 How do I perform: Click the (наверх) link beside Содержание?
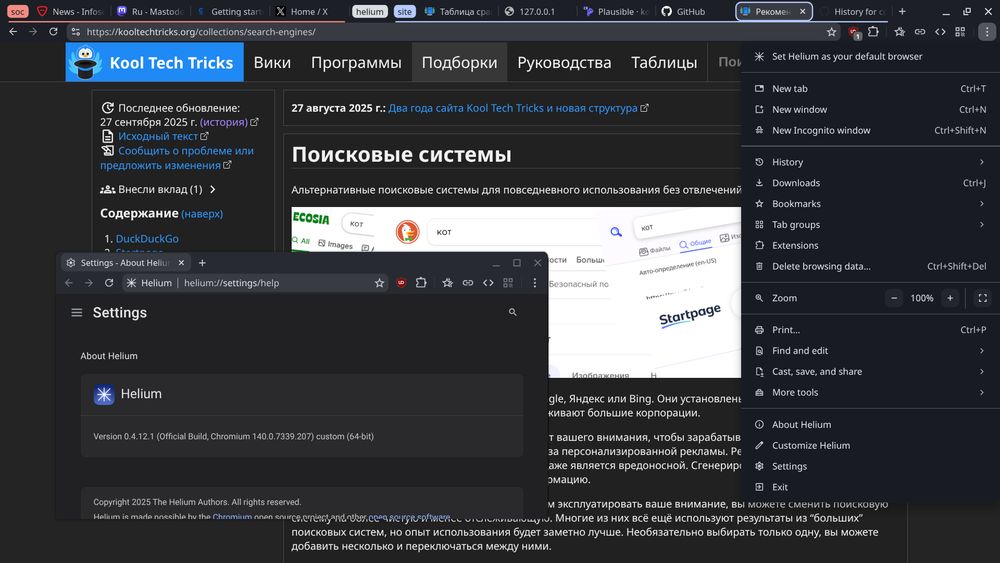pyautogui.click(x=202, y=214)
